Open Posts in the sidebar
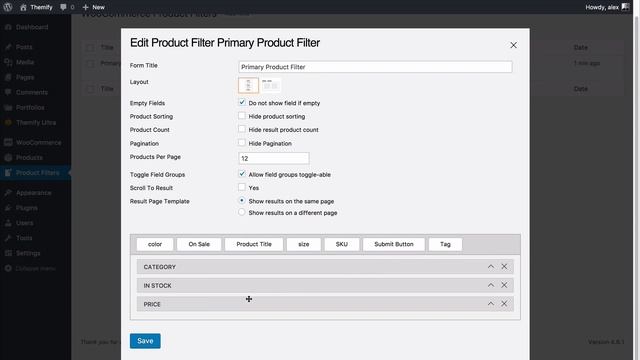 coord(24,47)
